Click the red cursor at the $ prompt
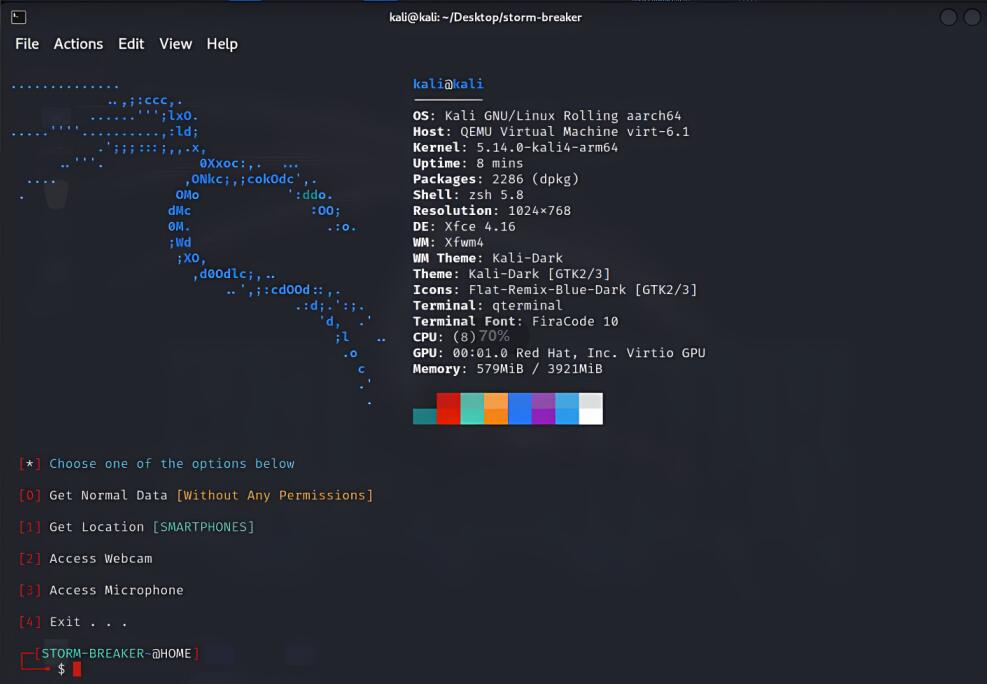 pyautogui.click(x=77, y=670)
